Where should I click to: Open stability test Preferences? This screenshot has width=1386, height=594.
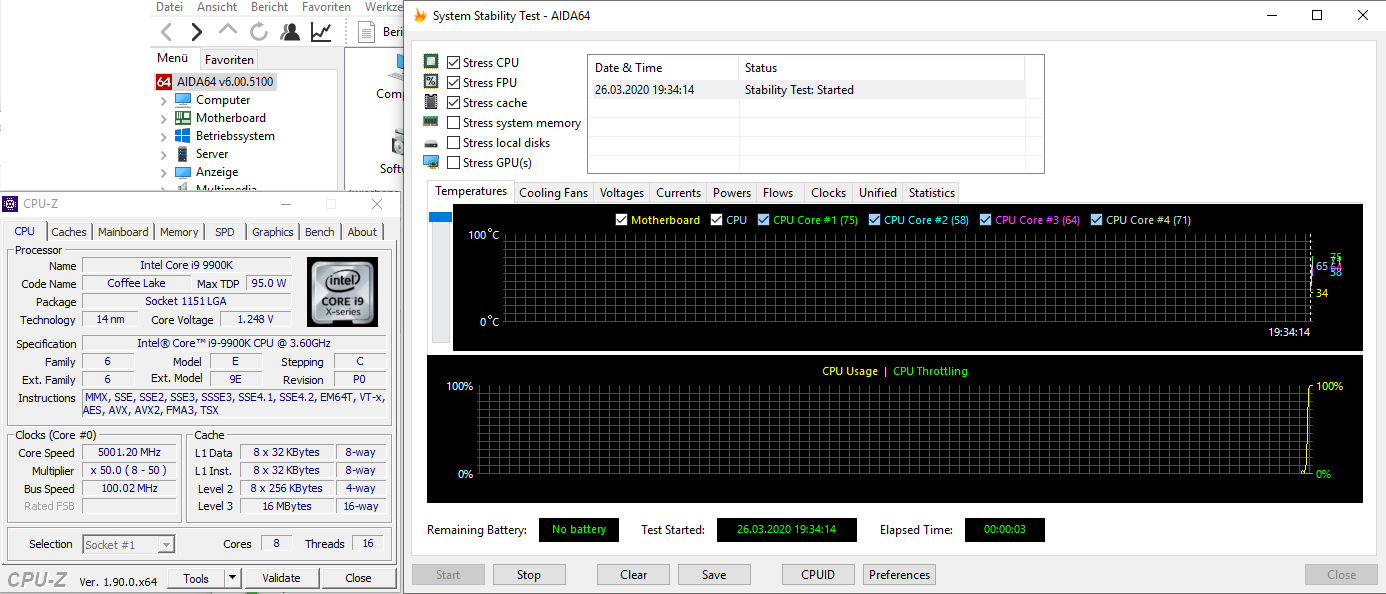(899, 575)
